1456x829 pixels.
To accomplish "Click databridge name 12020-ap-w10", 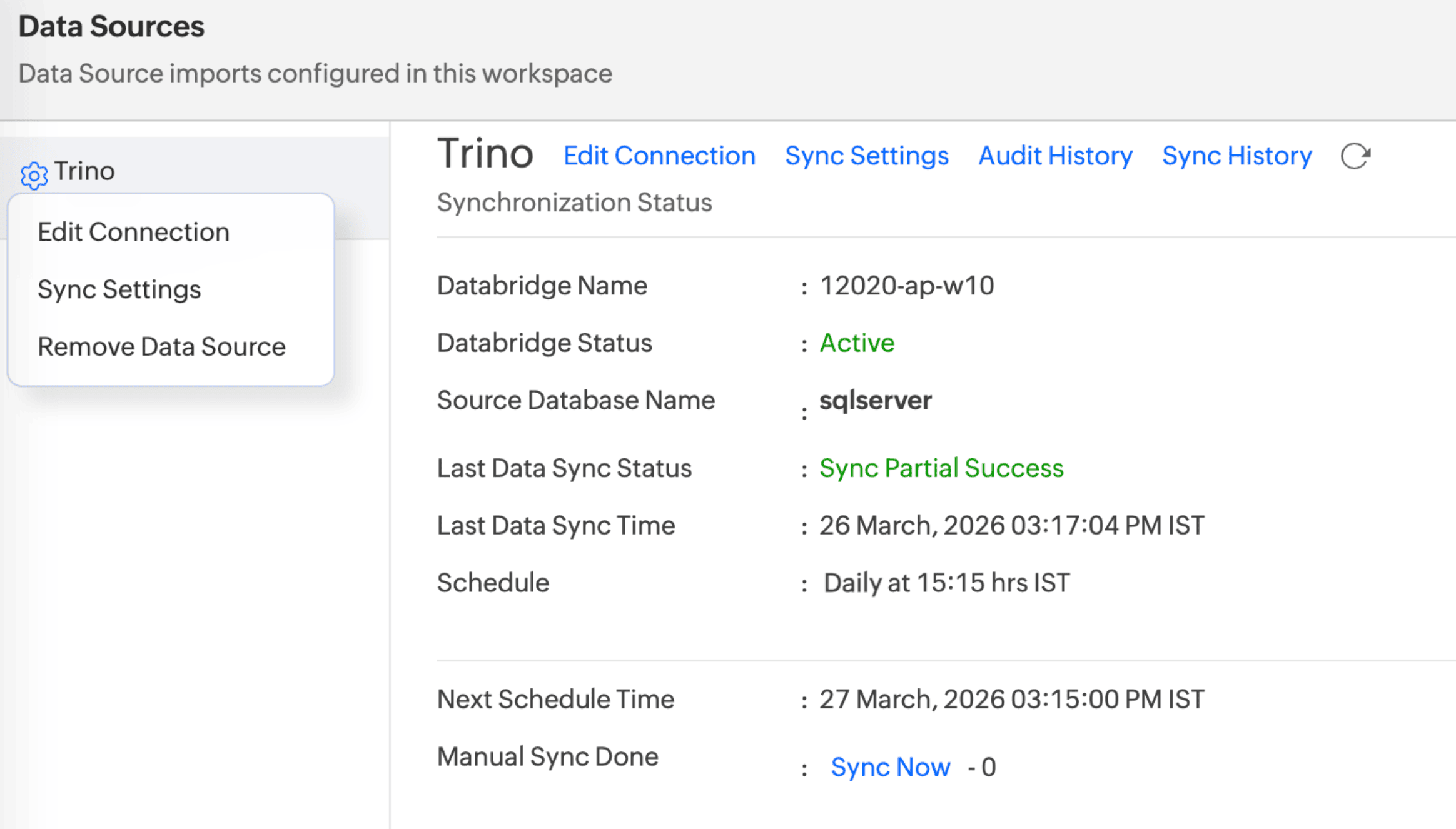I will tap(907, 286).
